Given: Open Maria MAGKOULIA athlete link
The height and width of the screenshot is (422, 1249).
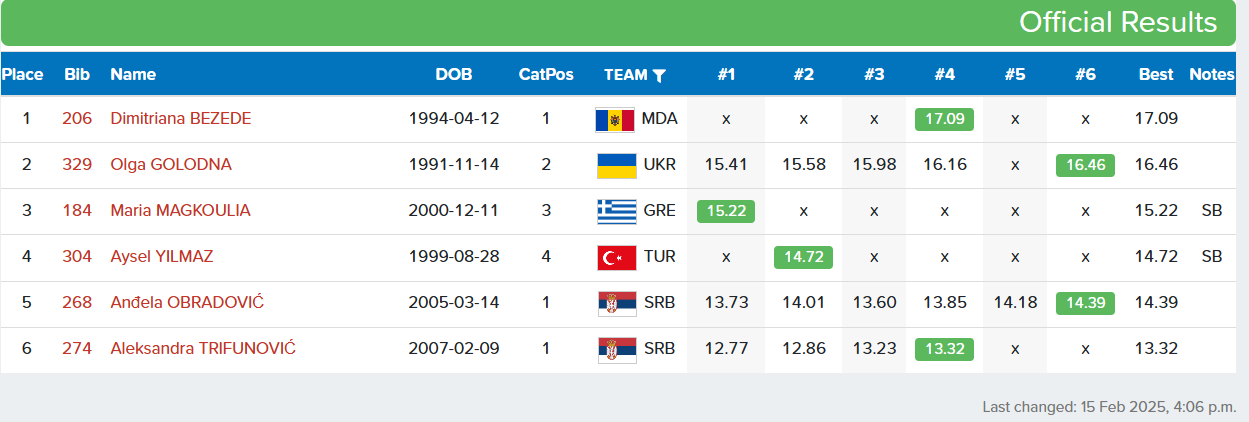Looking at the screenshot, I should tap(180, 211).
